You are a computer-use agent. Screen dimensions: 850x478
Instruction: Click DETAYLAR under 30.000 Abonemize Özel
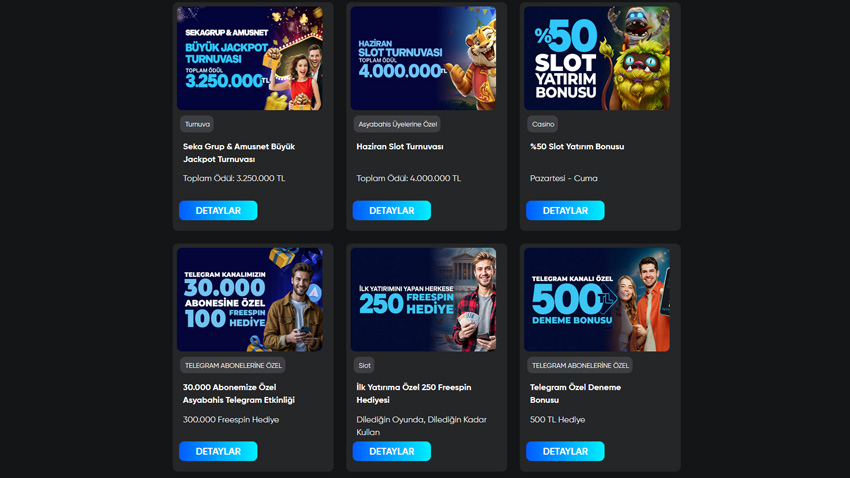point(218,451)
